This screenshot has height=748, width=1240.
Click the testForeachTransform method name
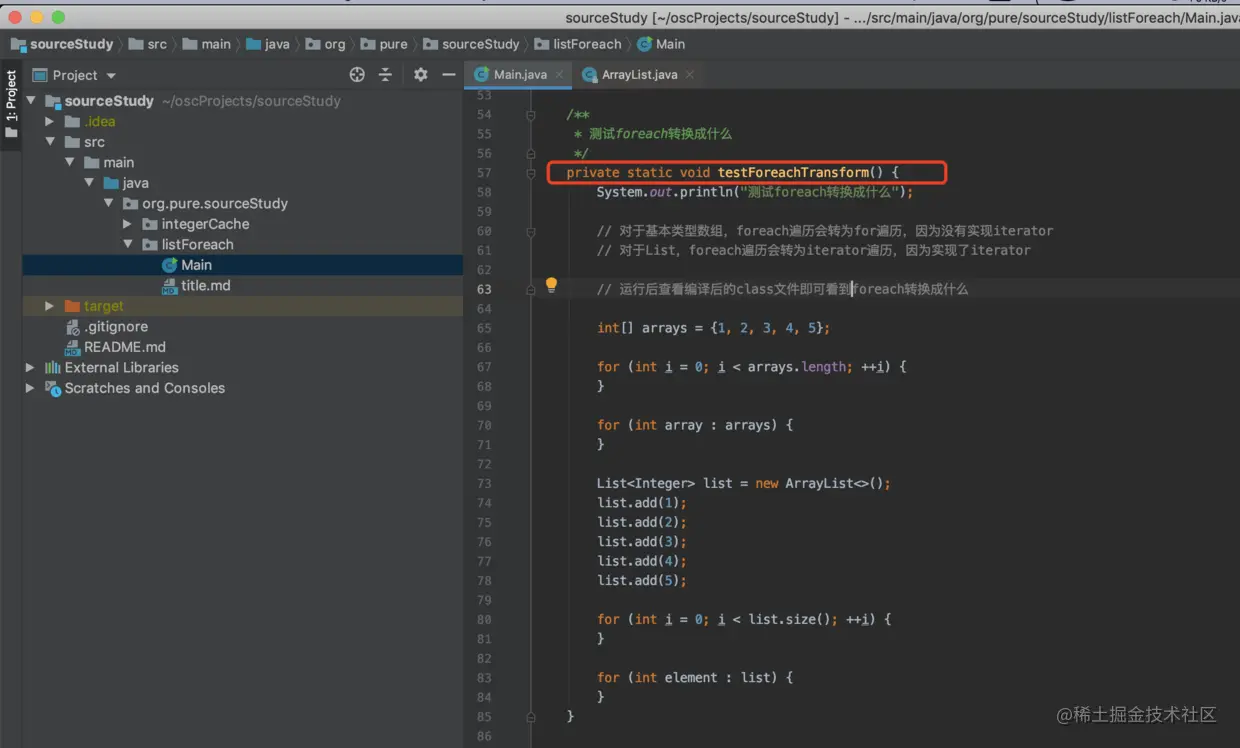[794, 172]
